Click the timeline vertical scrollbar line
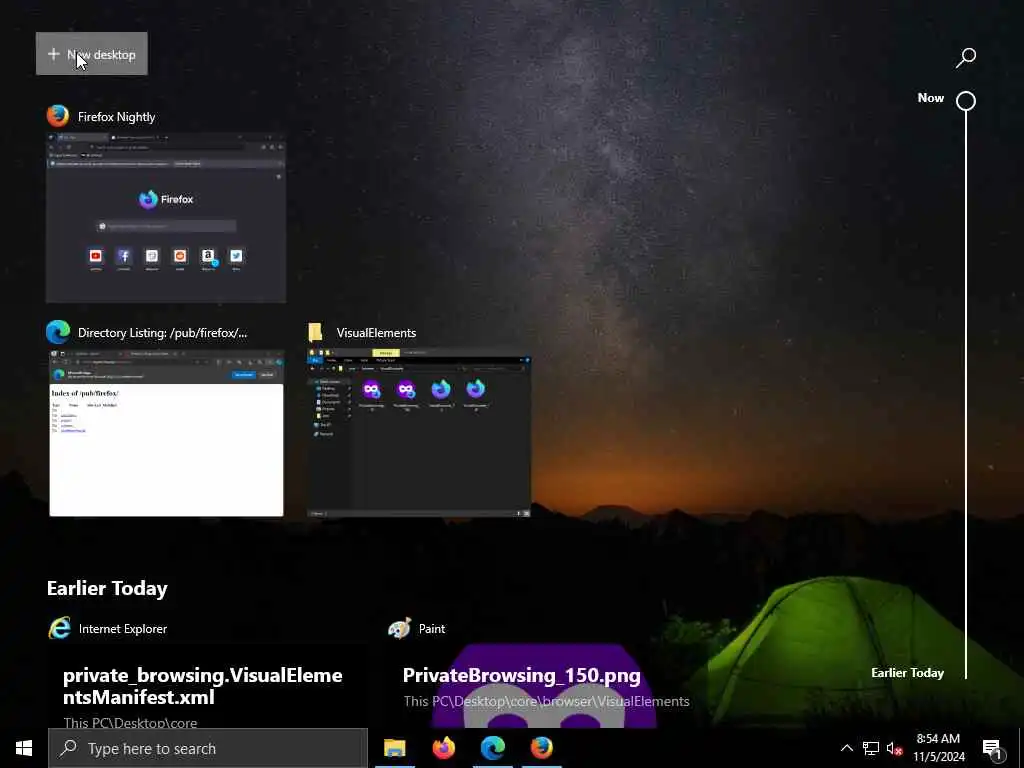 (966, 395)
